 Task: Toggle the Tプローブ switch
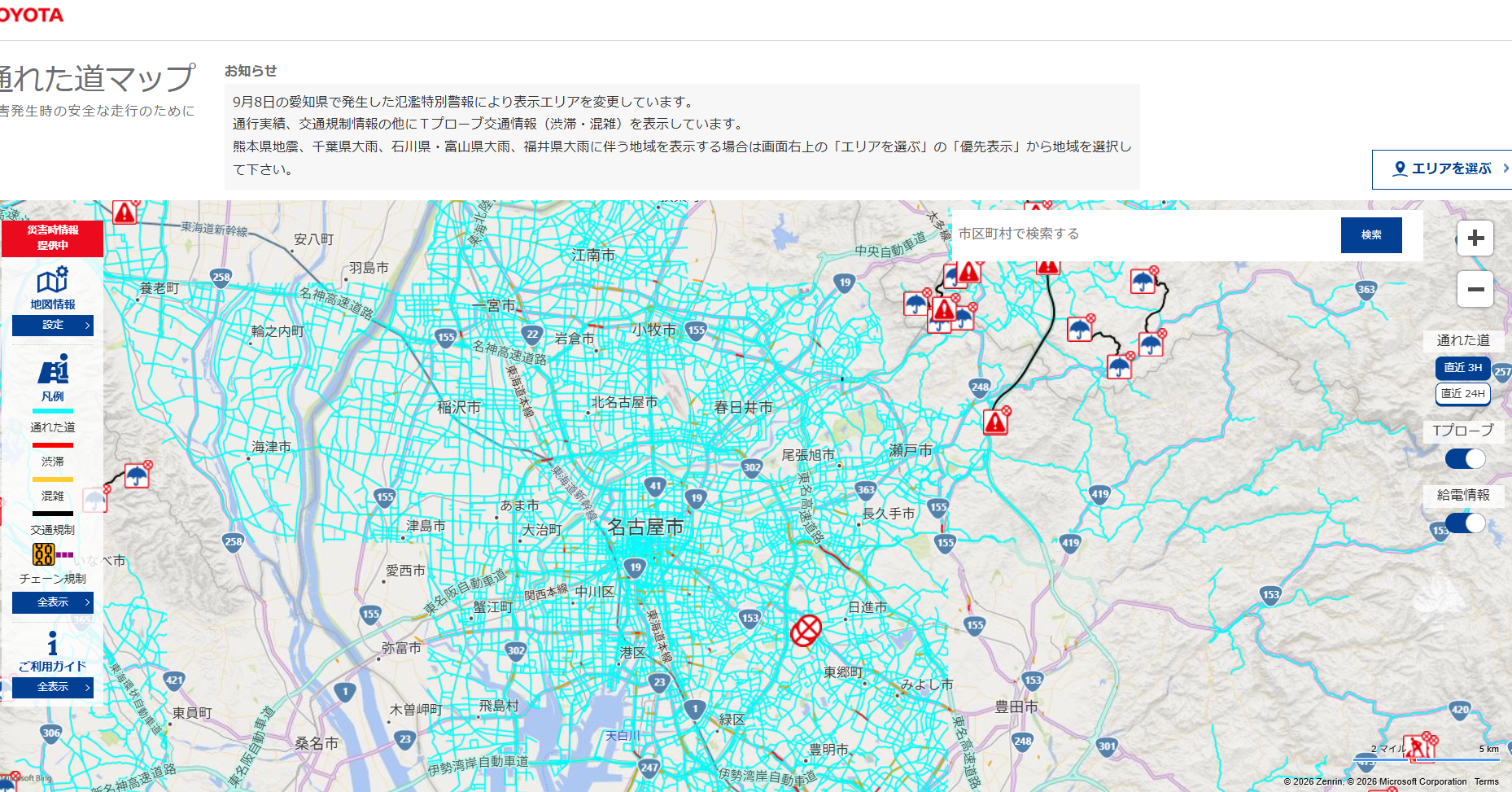coord(1465,458)
